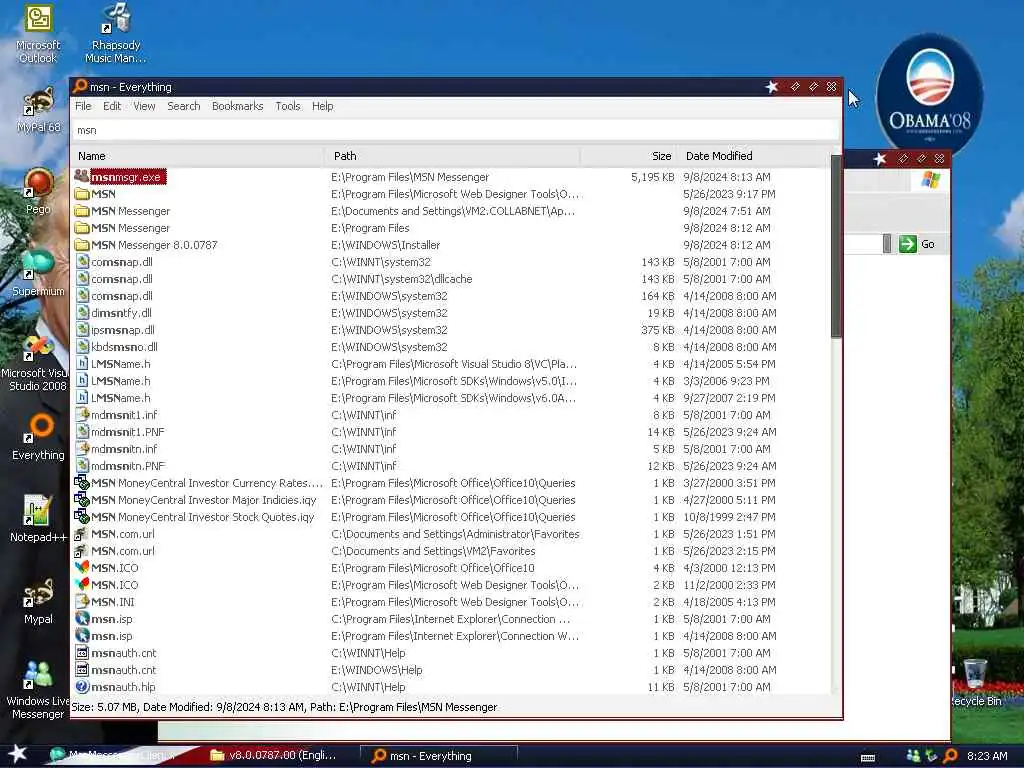Image resolution: width=1024 pixels, height=768 pixels.
Task: Select the msnmsgr.exe file icon
Action: point(82,176)
